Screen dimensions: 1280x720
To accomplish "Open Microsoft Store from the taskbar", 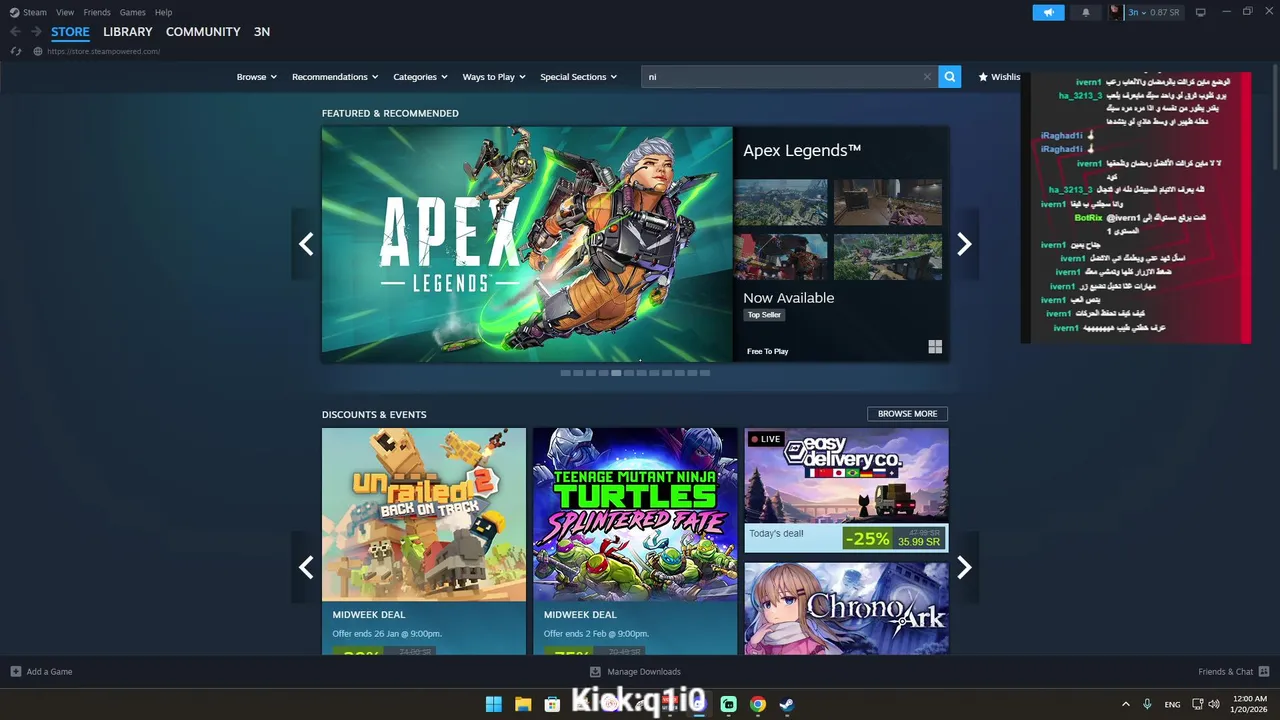I will click(x=551, y=704).
